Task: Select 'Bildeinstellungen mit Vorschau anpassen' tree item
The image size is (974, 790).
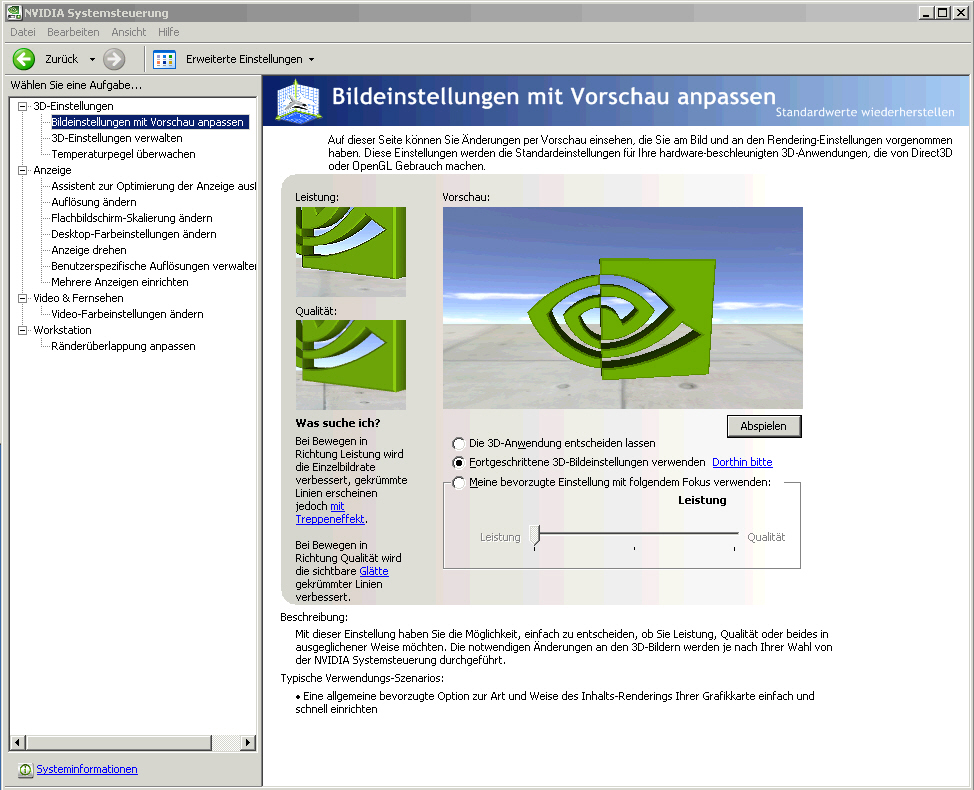Action: pos(150,122)
